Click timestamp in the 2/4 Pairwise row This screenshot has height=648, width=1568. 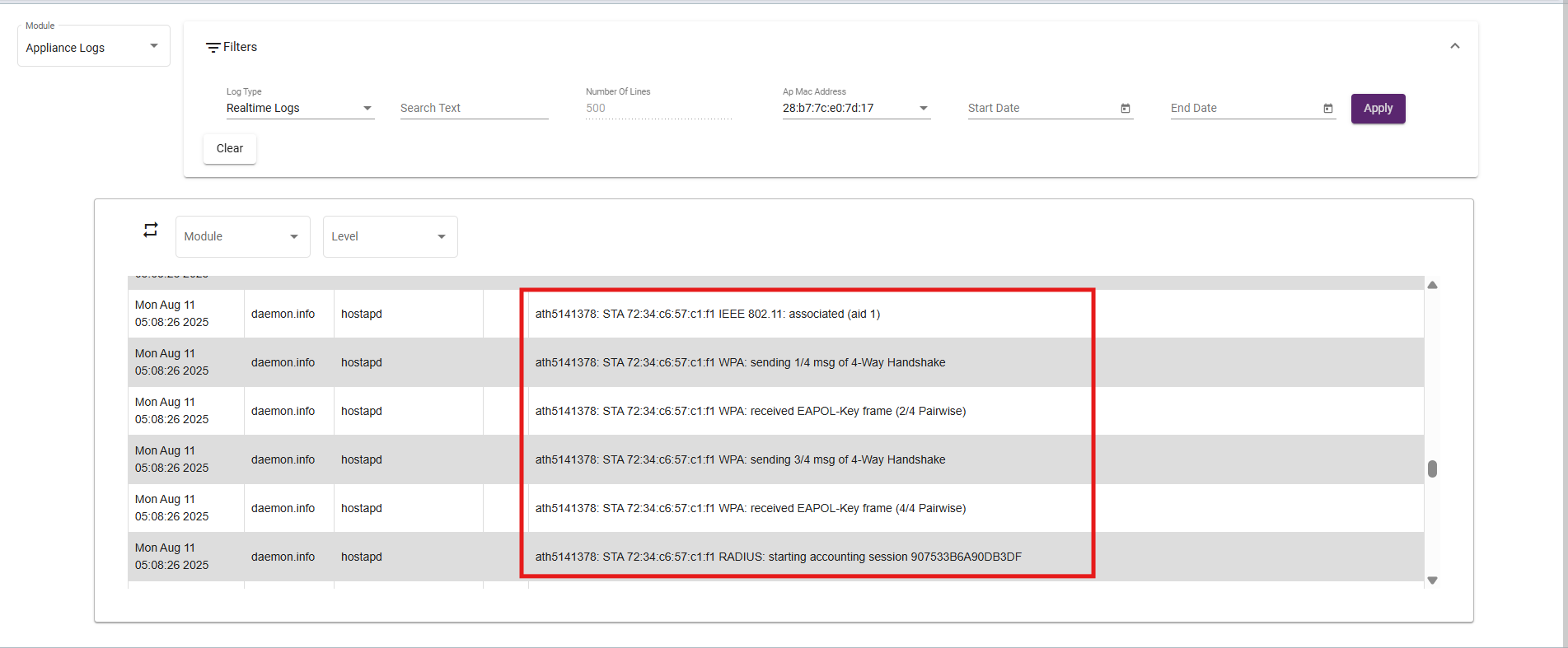coord(172,411)
